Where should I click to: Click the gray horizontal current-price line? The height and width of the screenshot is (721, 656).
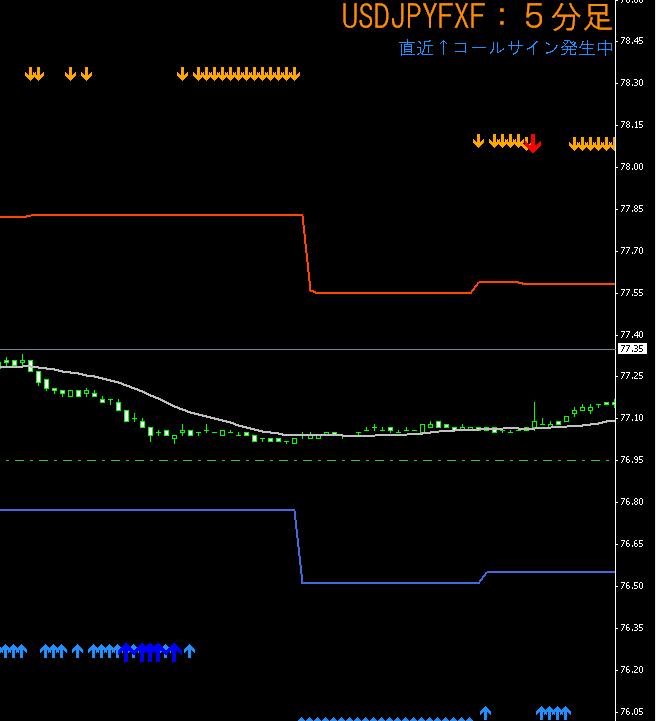click(x=307, y=349)
